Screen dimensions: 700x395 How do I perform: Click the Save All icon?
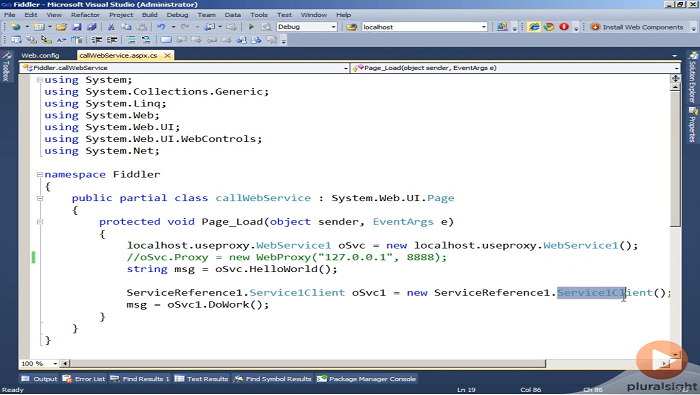pyautogui.click(x=92, y=27)
